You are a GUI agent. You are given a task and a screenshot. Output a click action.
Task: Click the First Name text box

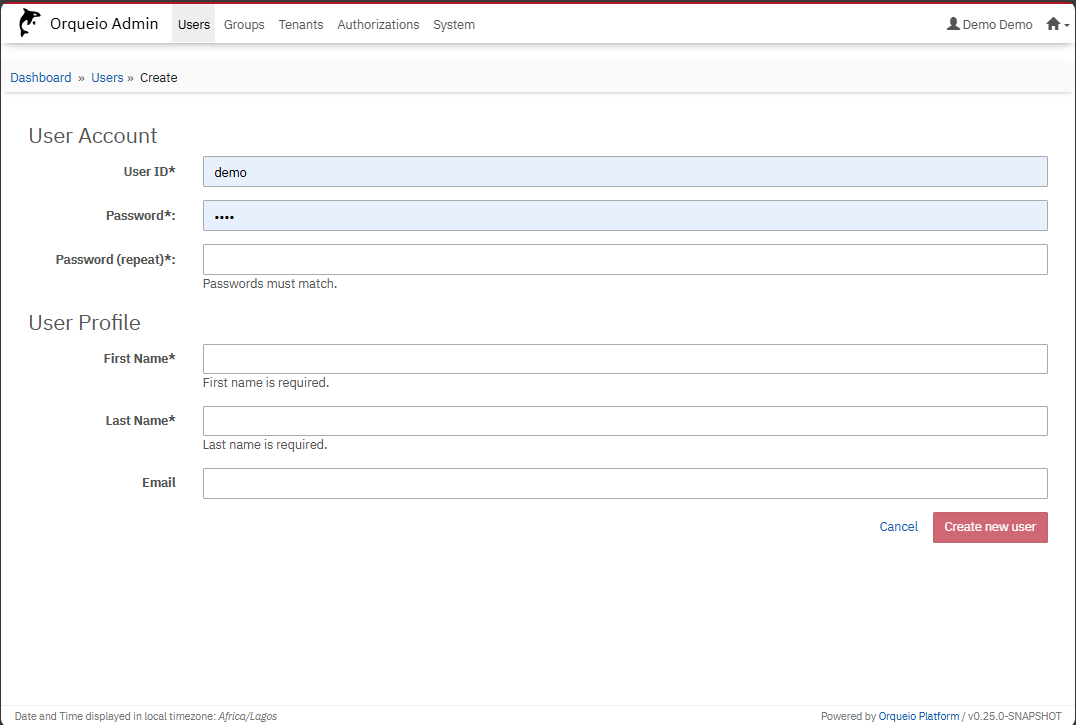[625, 359]
